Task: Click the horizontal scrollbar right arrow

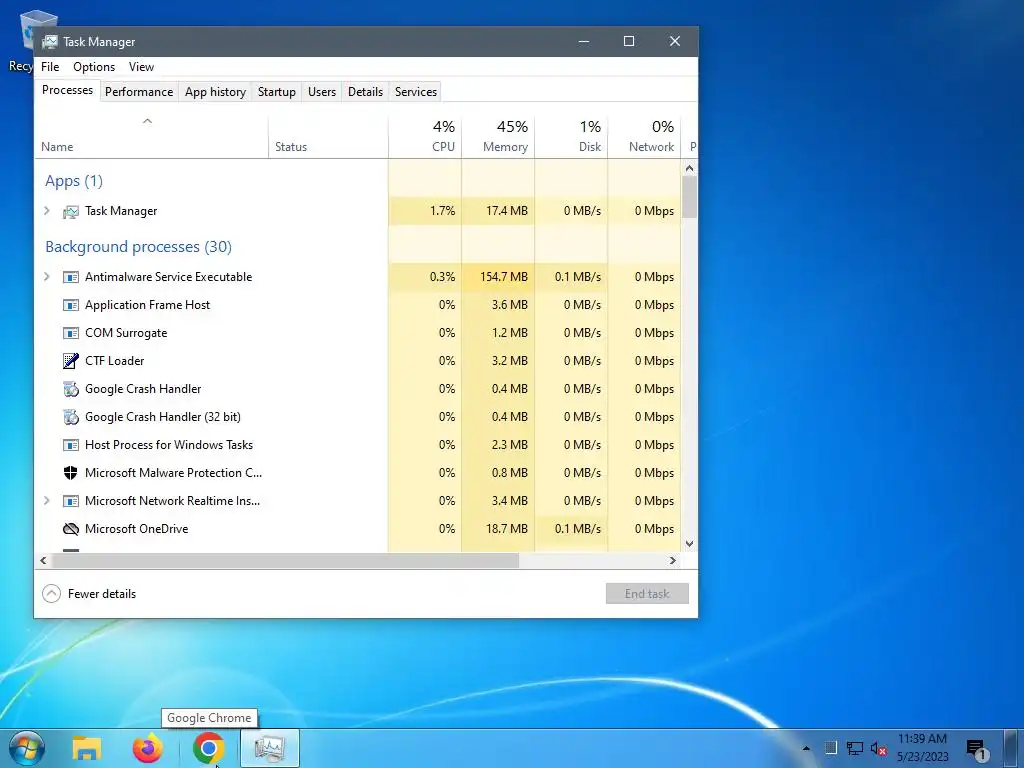Action: coord(673,560)
